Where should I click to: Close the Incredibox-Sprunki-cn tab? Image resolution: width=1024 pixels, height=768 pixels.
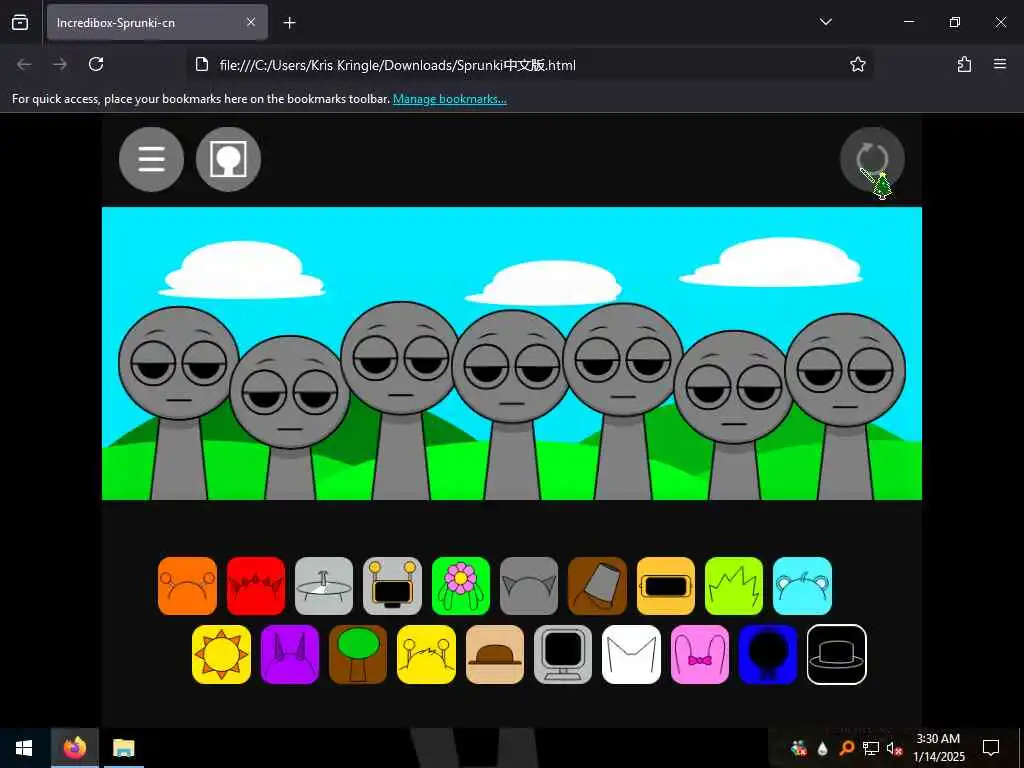coord(251,22)
